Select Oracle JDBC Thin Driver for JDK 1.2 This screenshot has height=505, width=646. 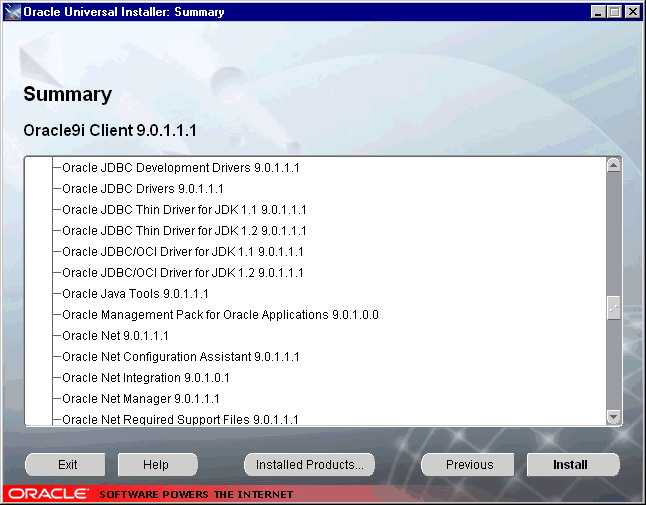tap(184, 231)
